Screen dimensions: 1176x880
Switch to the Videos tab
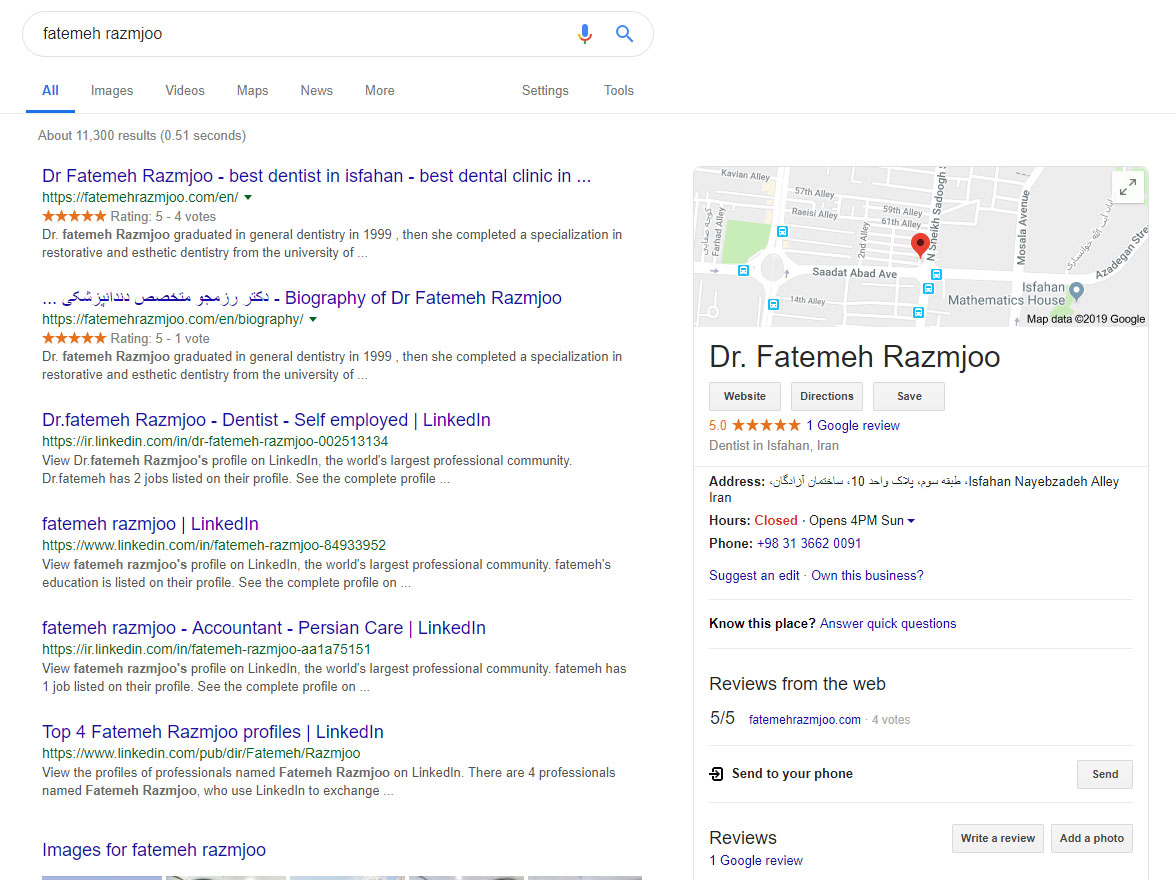click(184, 90)
